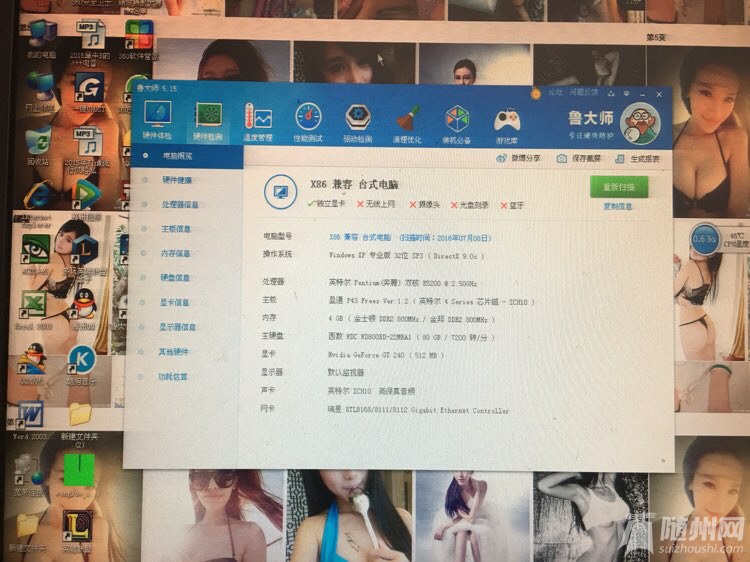Open the 英雄联盟 League of Legends icon
750x562 pixels.
[x=77, y=531]
